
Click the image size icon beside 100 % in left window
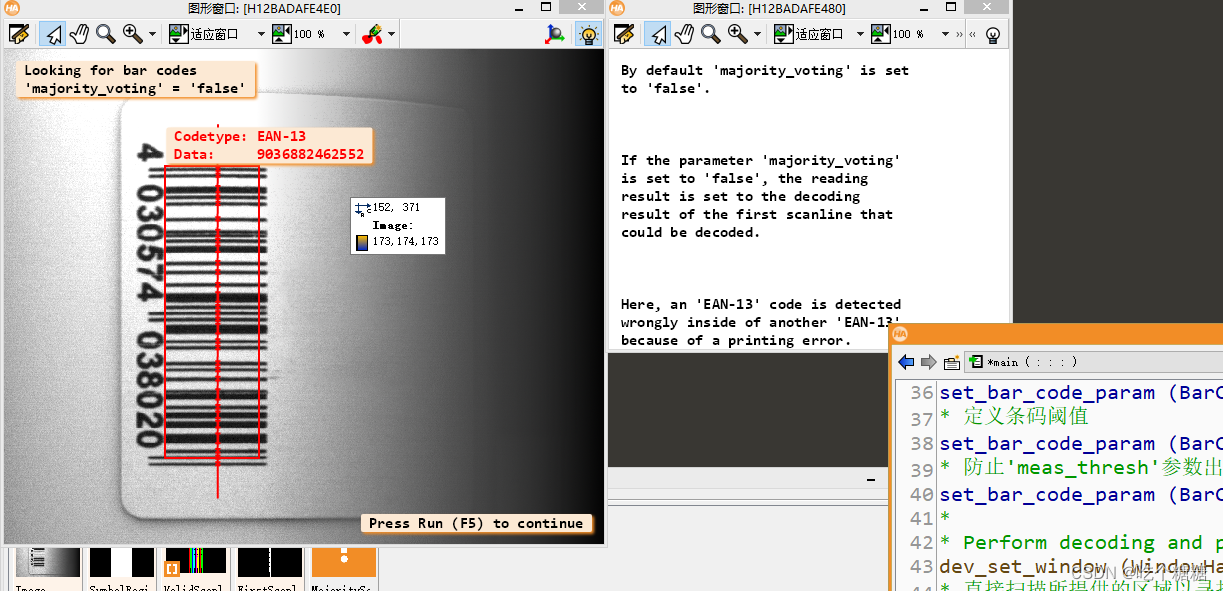coord(281,34)
